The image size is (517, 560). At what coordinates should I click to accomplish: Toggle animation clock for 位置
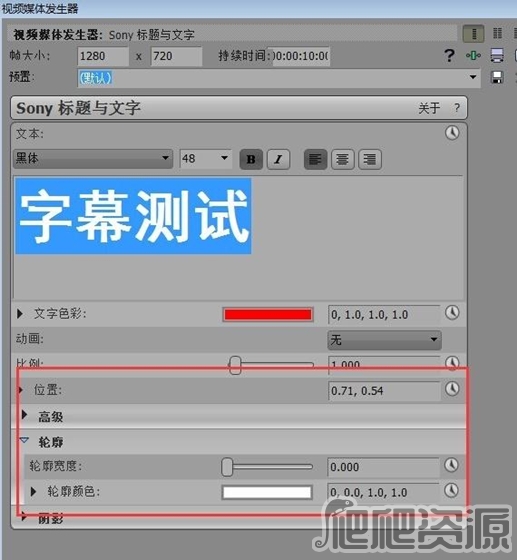pos(452,389)
